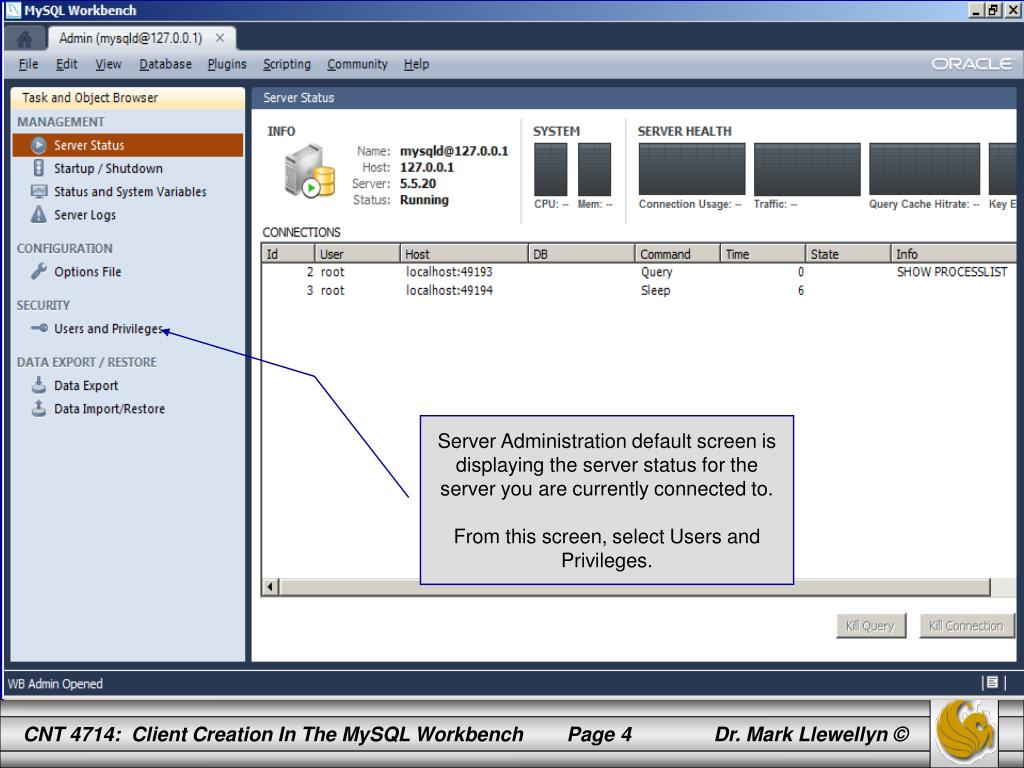Click the Server Status play icon
This screenshot has width=1024, height=768.
click(x=39, y=145)
